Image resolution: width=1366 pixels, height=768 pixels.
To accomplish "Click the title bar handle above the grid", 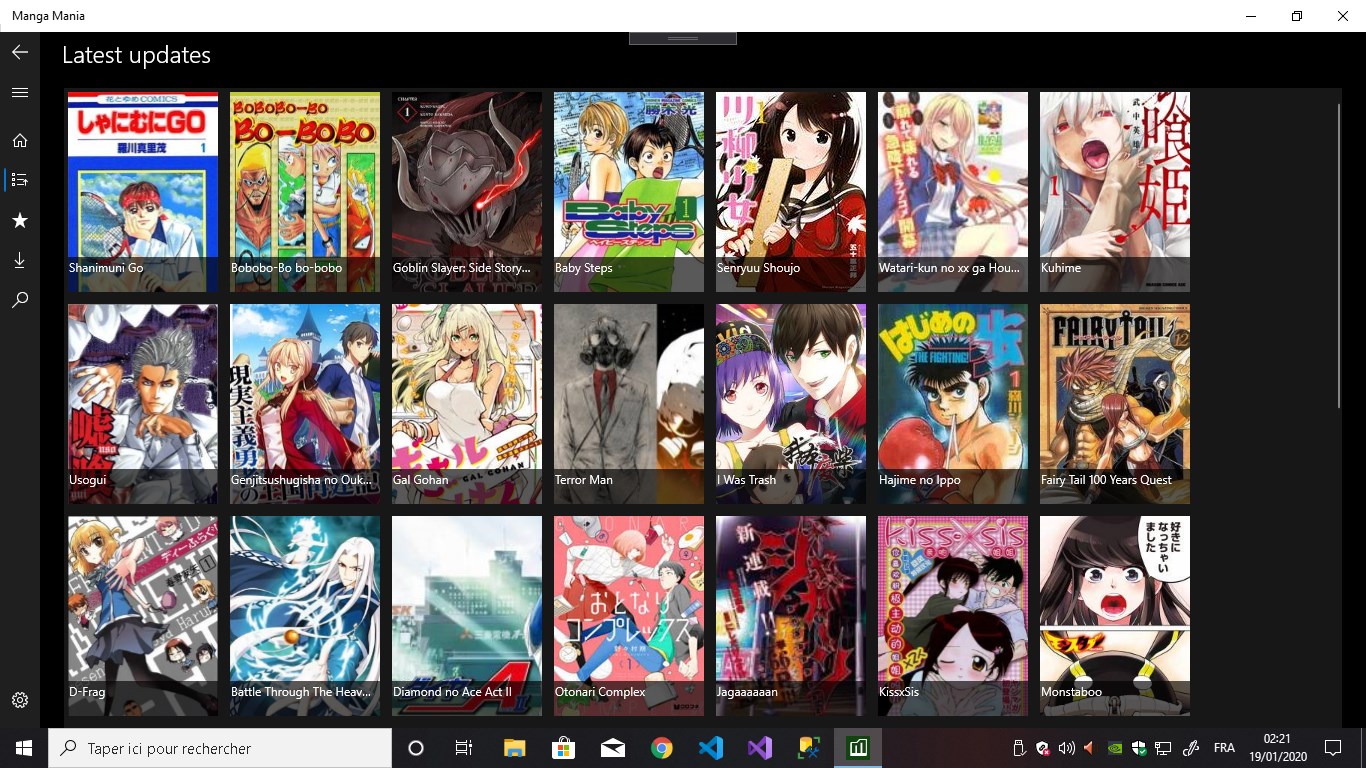I will 683,38.
